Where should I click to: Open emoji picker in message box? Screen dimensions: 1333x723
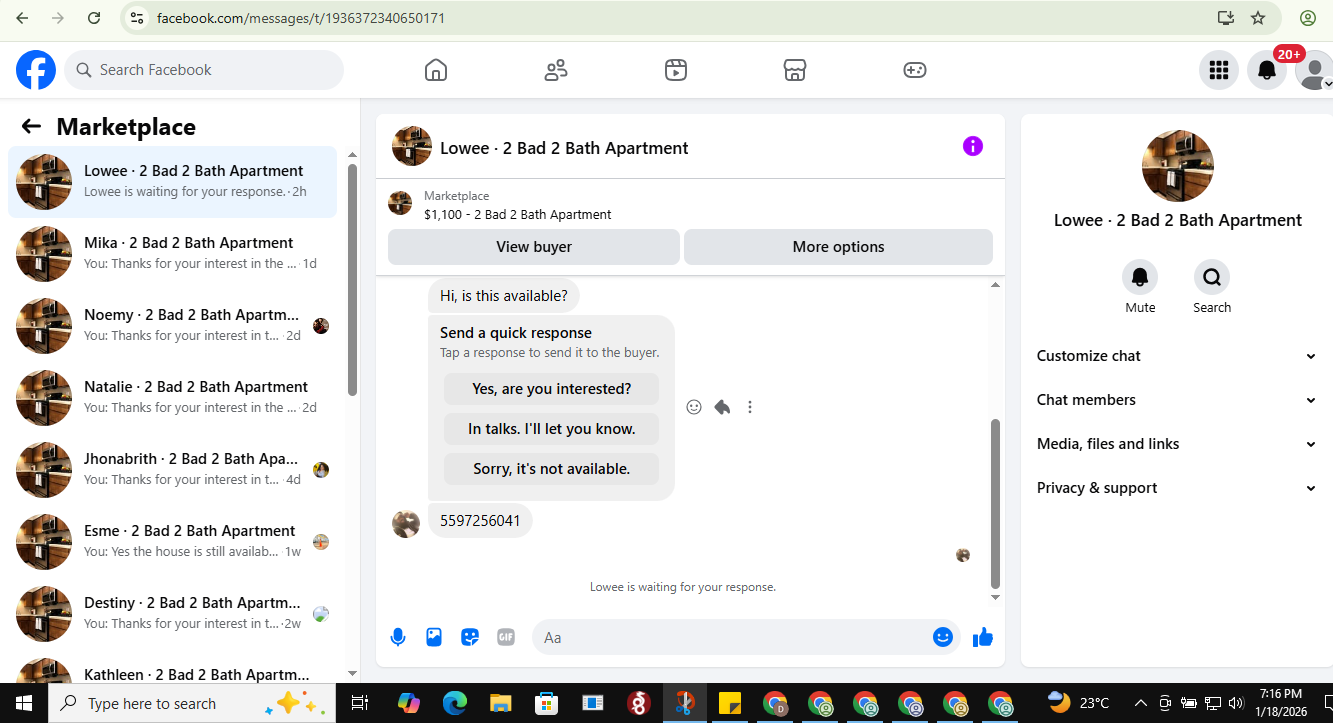pyautogui.click(x=943, y=637)
